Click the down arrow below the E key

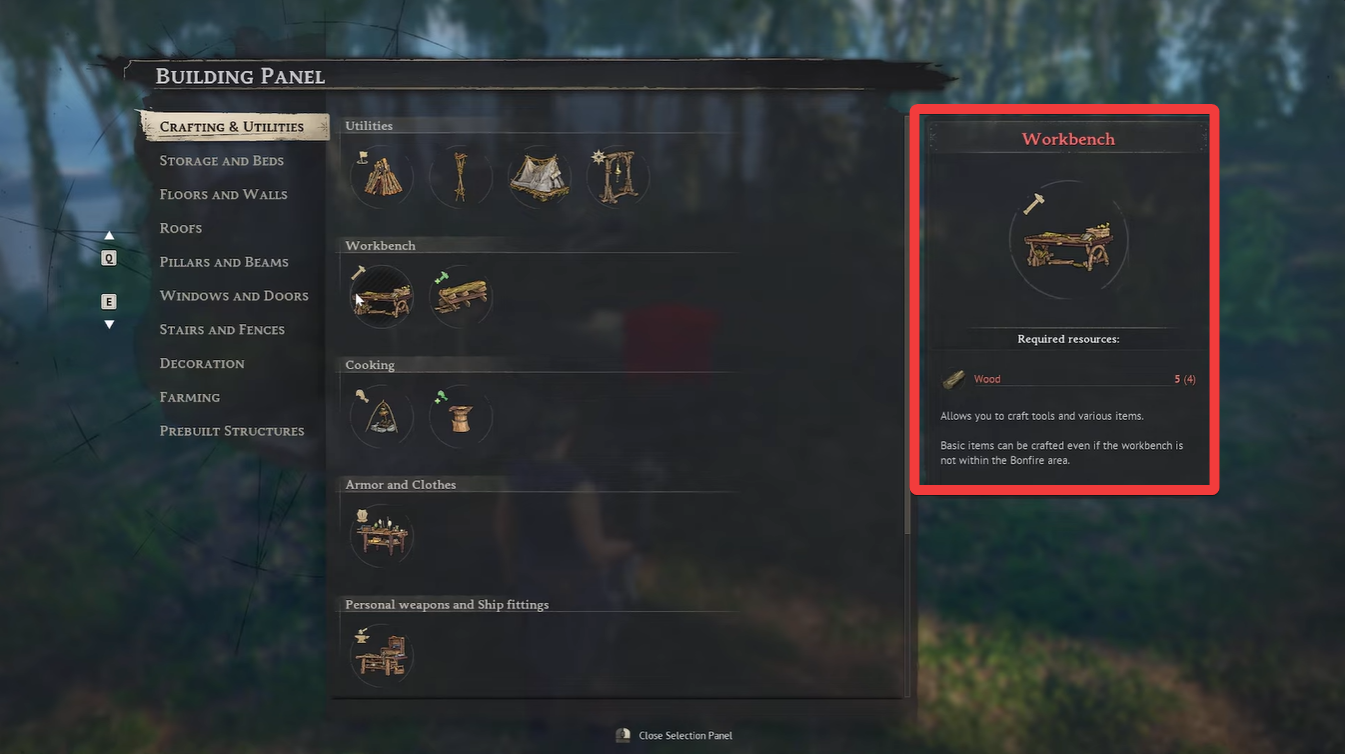109,324
